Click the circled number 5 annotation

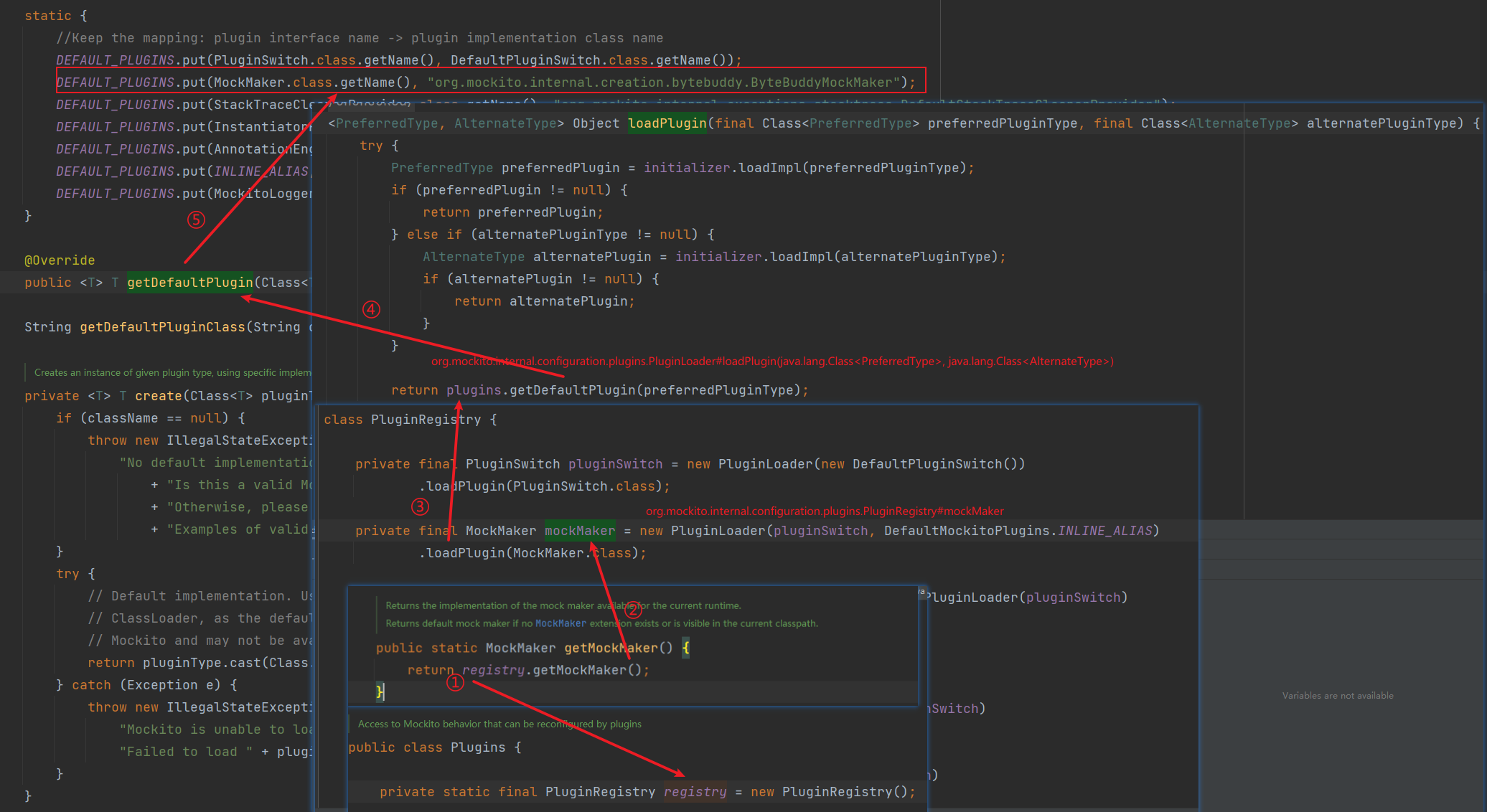pyautogui.click(x=196, y=219)
